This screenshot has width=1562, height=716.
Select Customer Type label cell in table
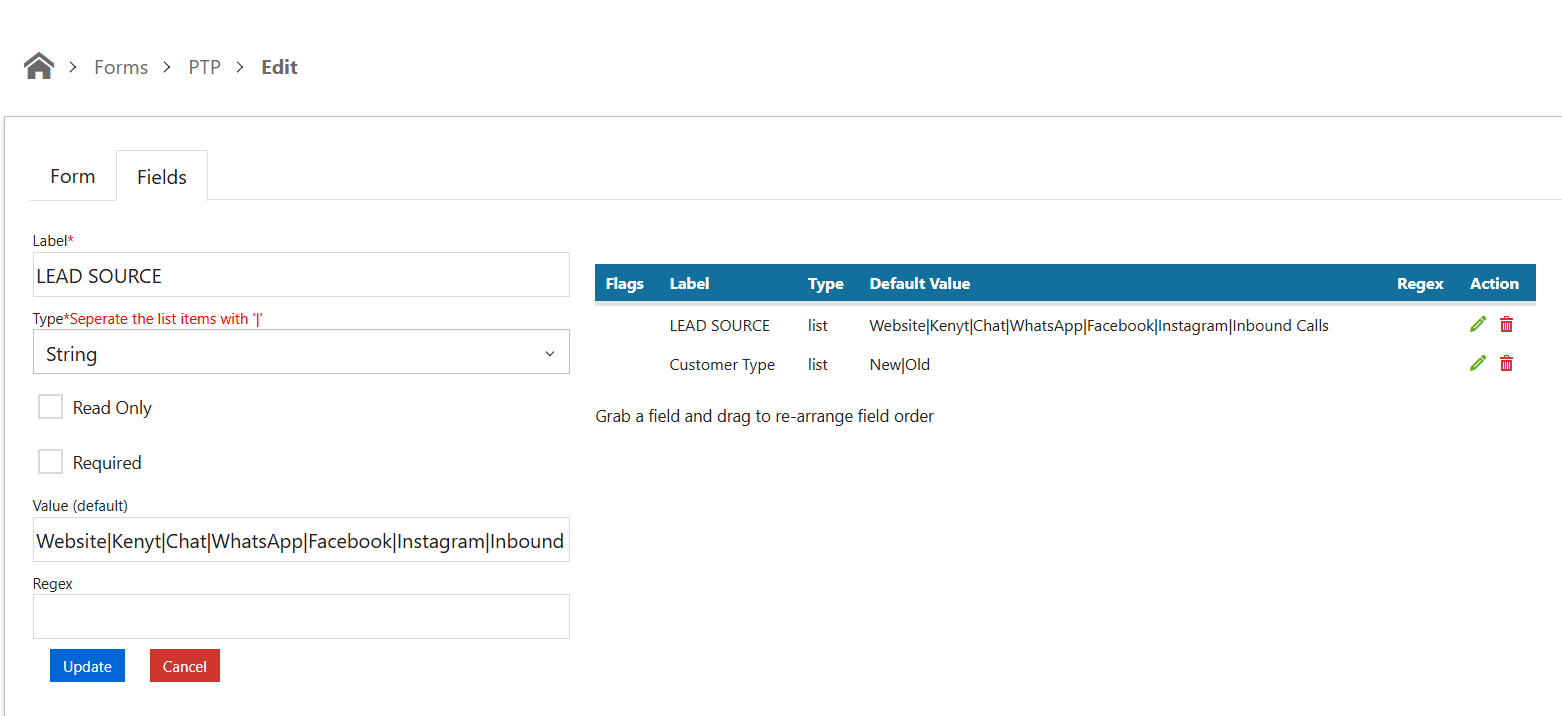(722, 365)
